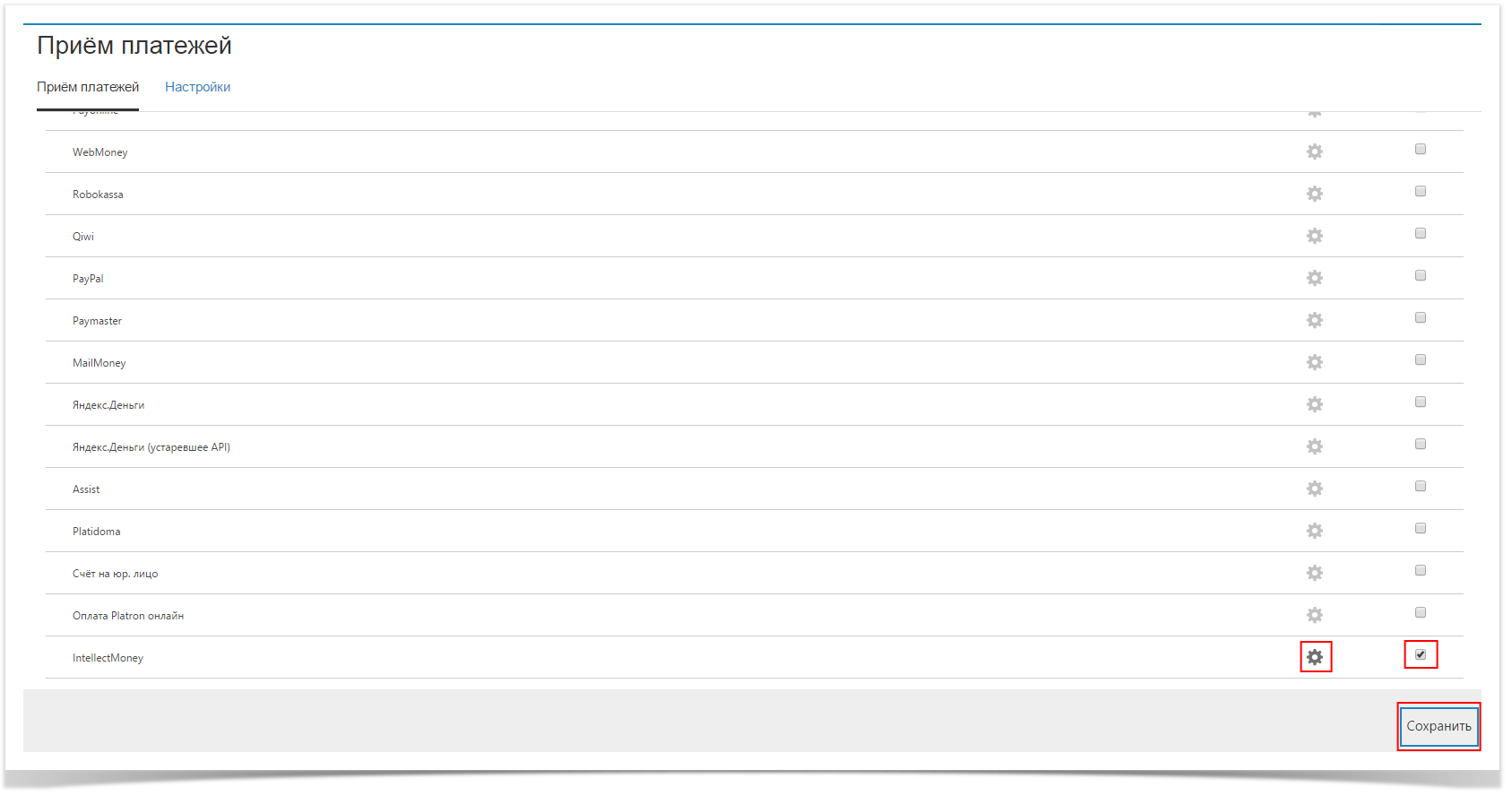The width and height of the screenshot is (1512, 796).
Task: Open Assist settings gear icon
Action: click(1314, 489)
